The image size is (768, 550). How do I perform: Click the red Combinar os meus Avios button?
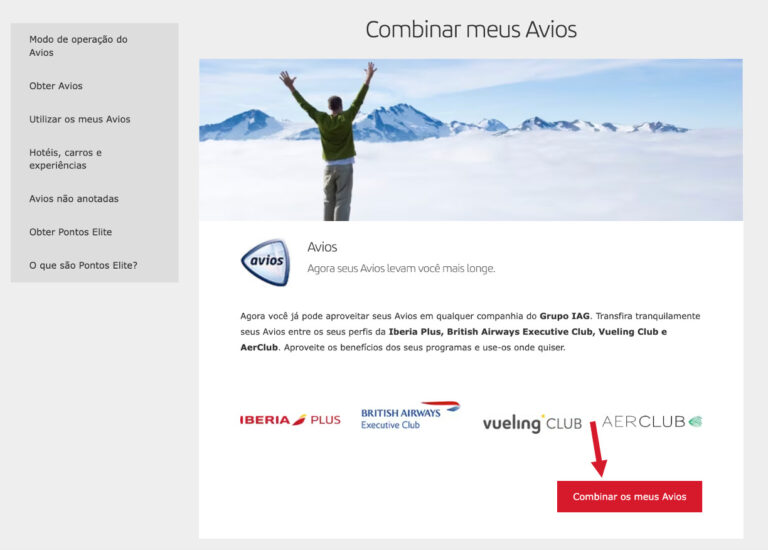coord(629,497)
